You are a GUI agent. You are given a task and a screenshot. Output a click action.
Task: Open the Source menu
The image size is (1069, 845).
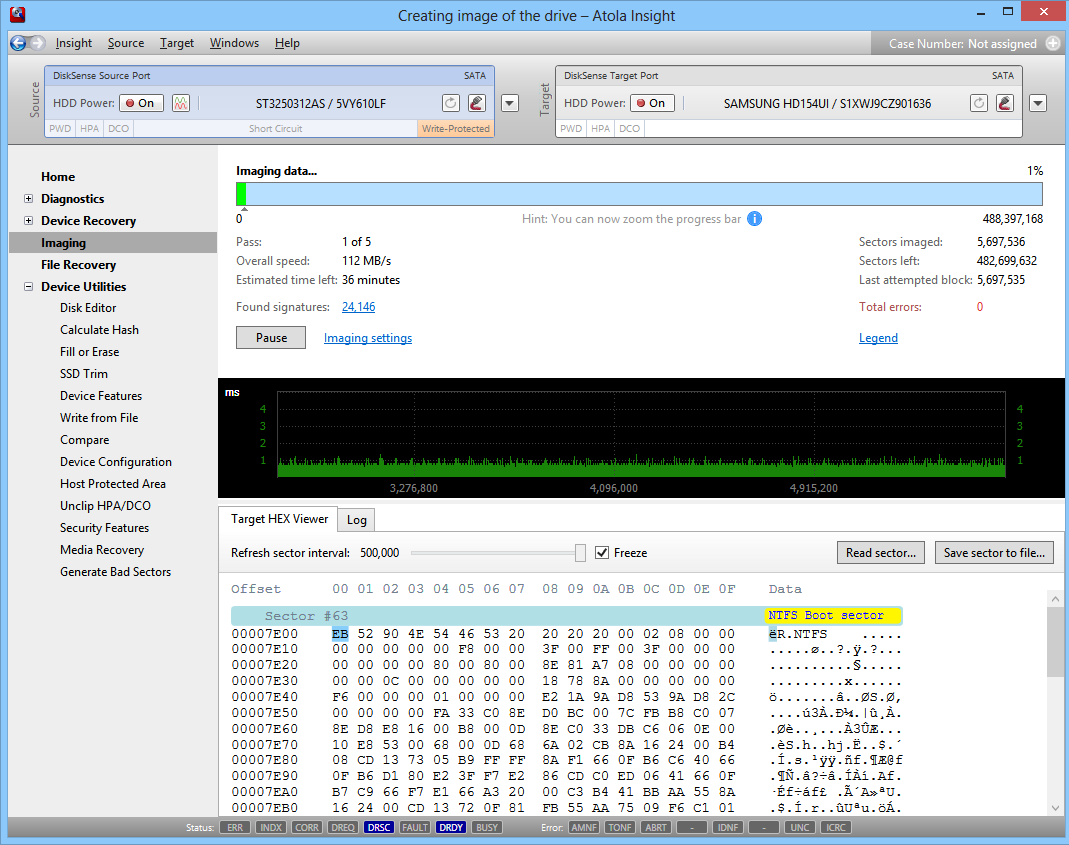coord(126,43)
